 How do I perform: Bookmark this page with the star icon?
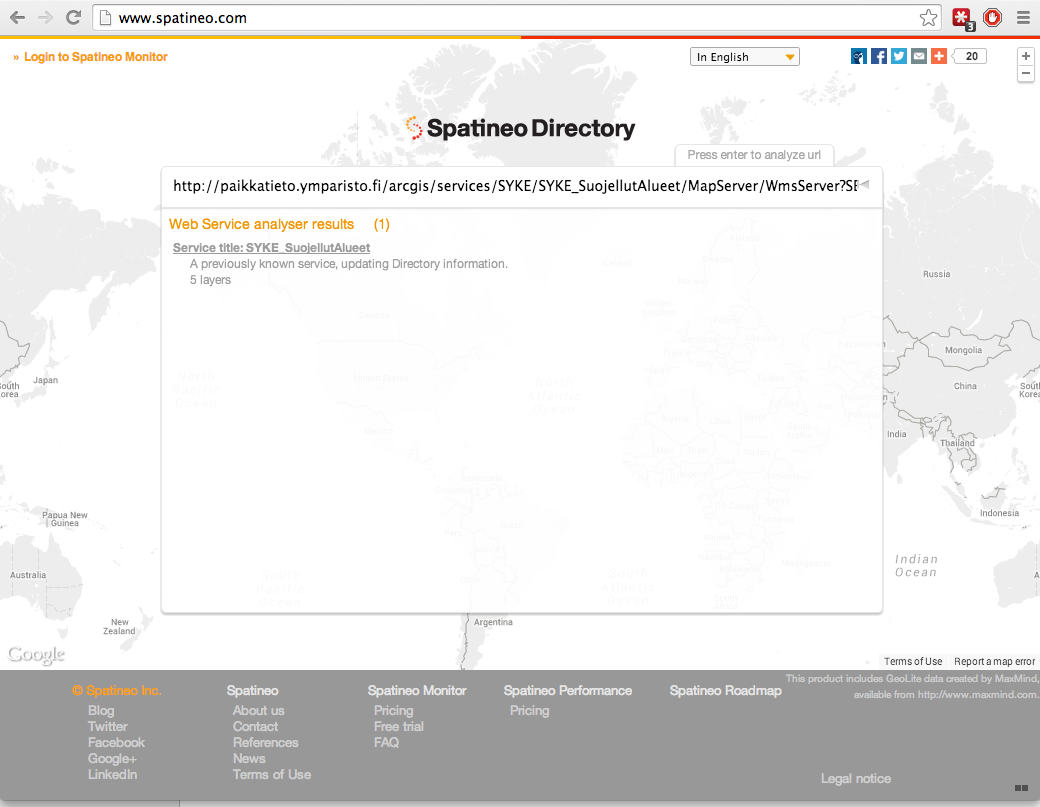coord(929,18)
